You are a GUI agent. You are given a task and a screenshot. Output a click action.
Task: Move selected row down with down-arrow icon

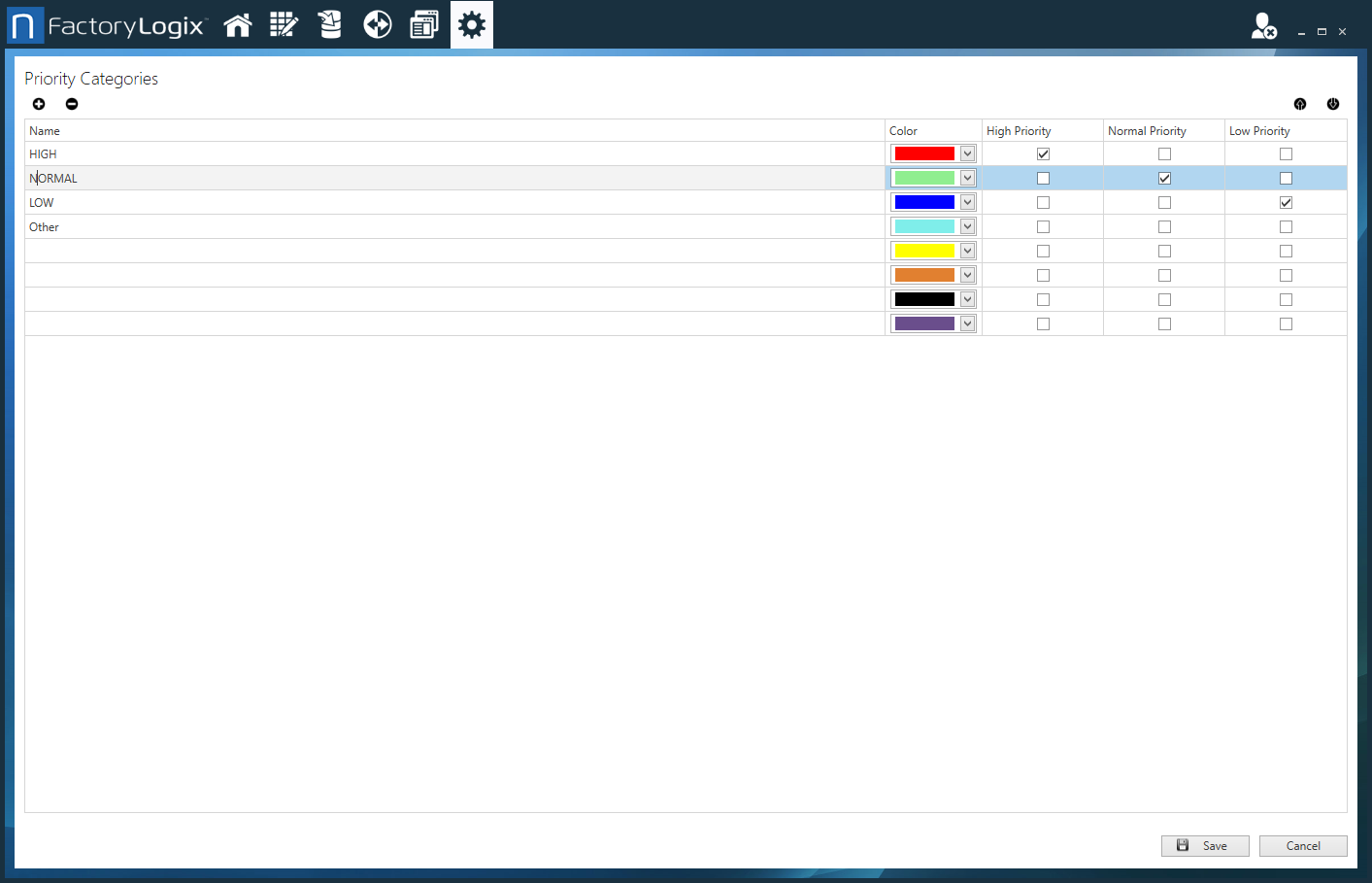pyautogui.click(x=1333, y=104)
